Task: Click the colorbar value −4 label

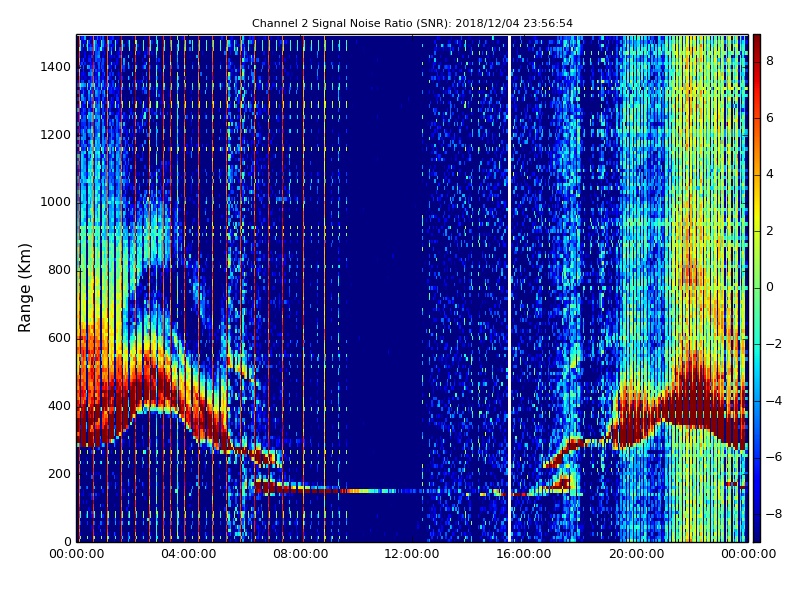Action: [773, 401]
